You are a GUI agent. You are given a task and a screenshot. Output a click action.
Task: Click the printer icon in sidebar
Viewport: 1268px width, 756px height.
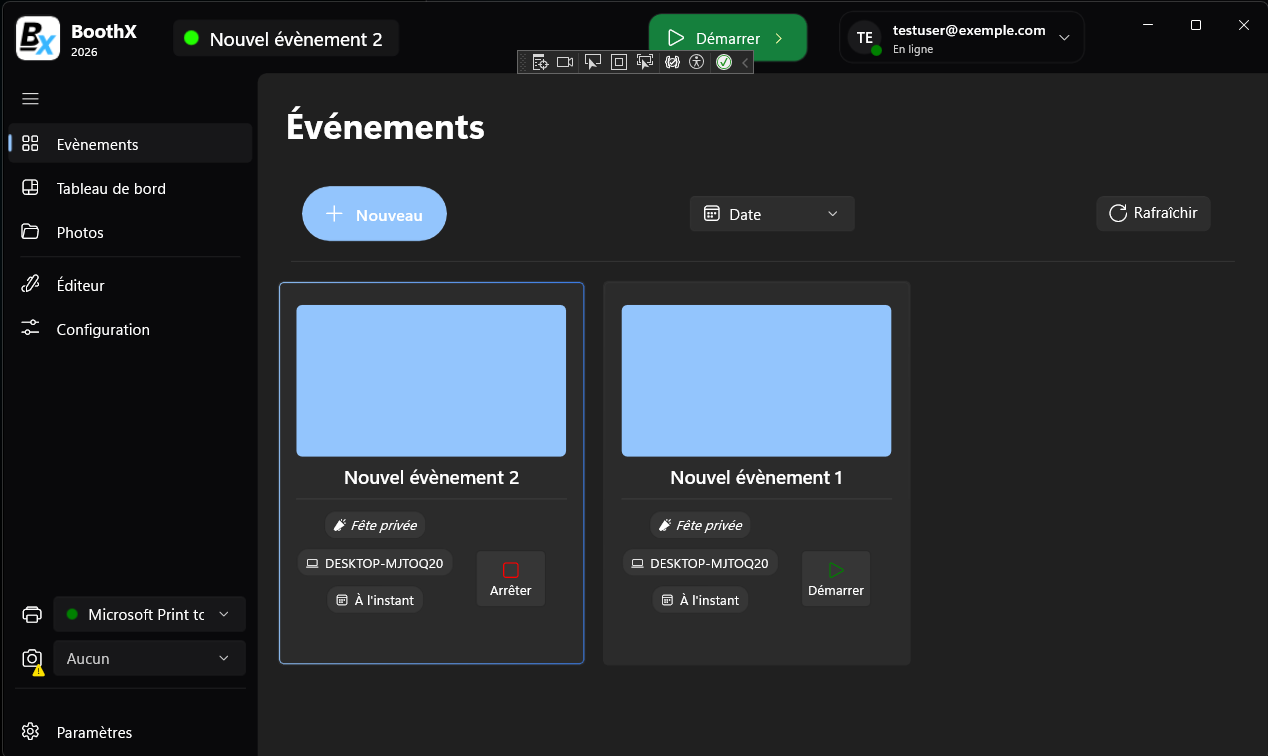point(32,614)
